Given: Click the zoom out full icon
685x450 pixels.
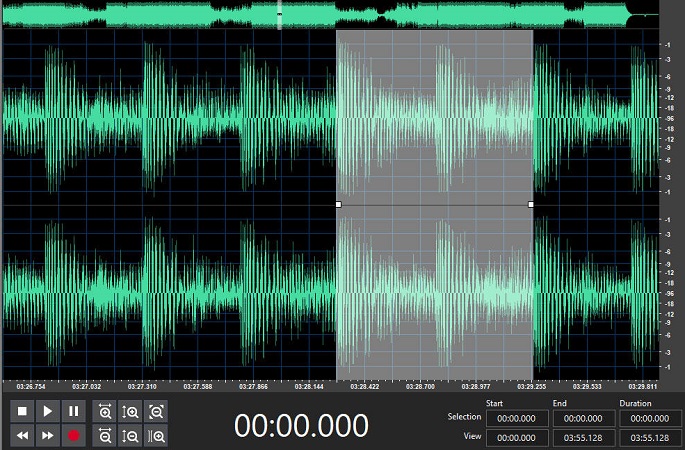Looking at the screenshot, I should (x=156, y=411).
